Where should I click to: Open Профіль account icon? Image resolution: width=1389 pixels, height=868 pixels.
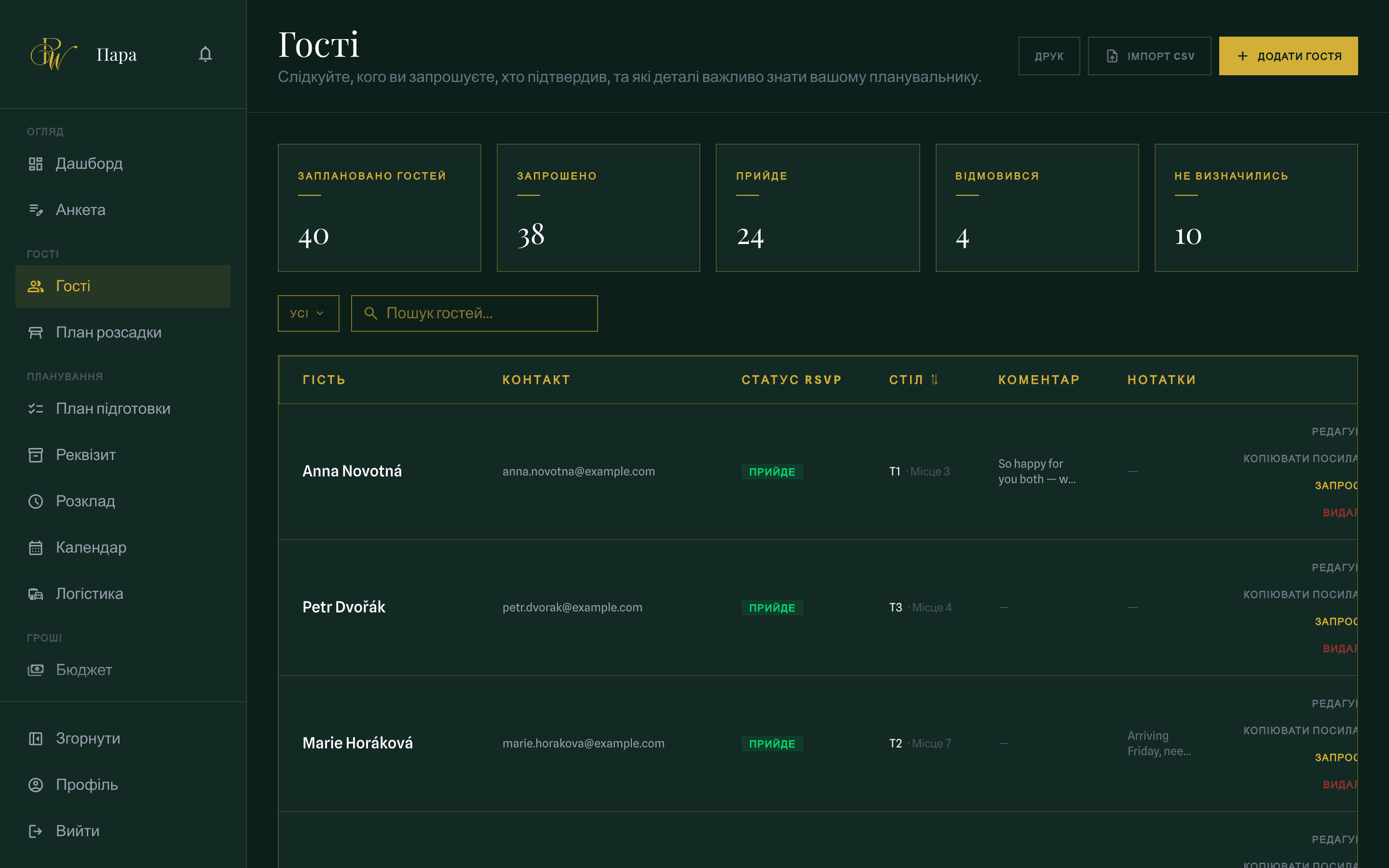36,786
